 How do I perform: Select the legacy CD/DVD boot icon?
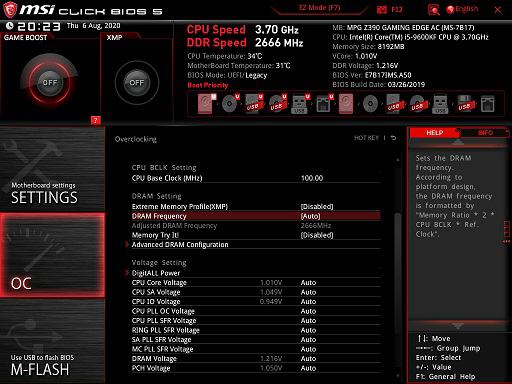pos(370,104)
